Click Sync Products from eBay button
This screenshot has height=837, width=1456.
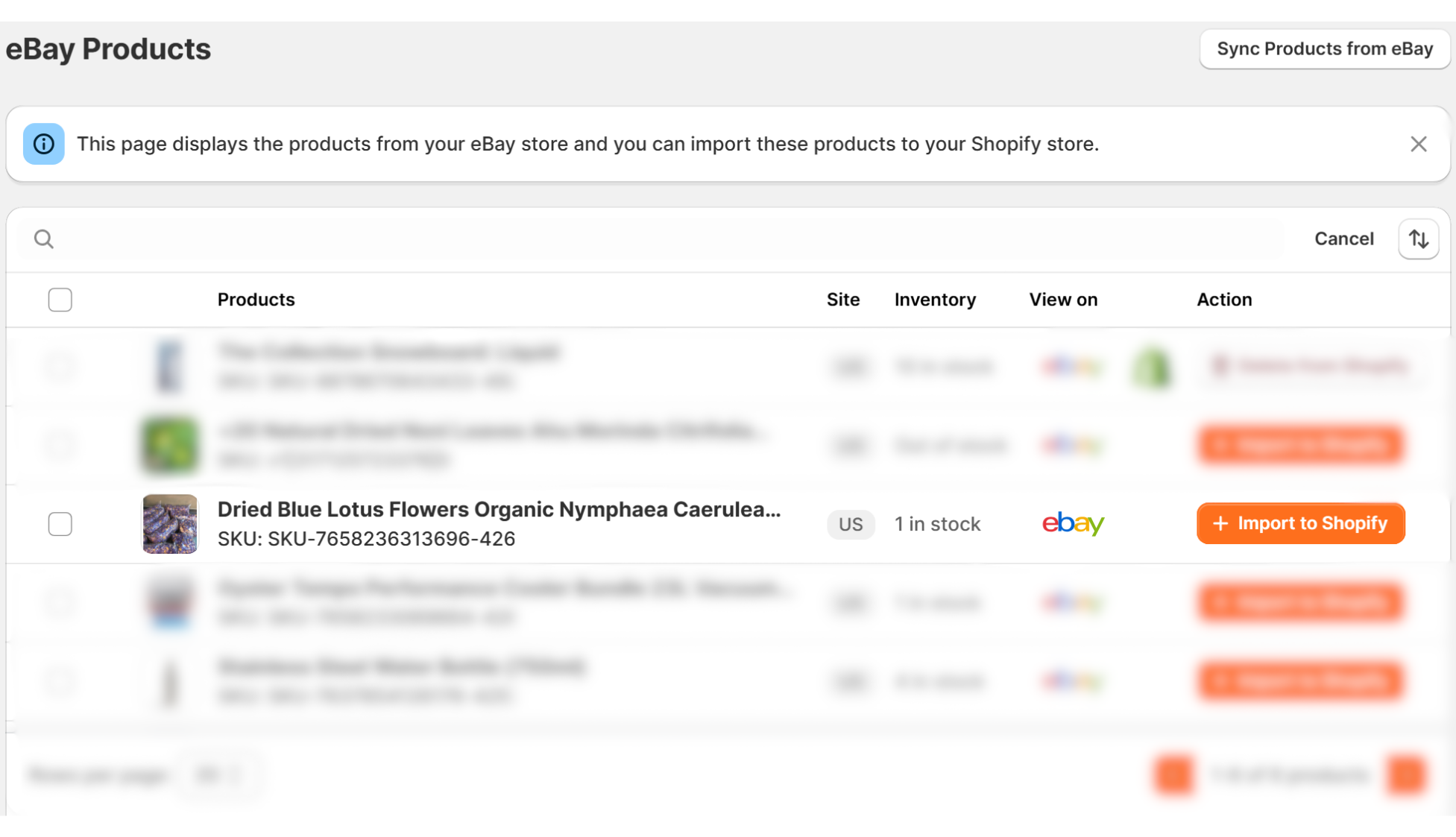[1324, 49]
